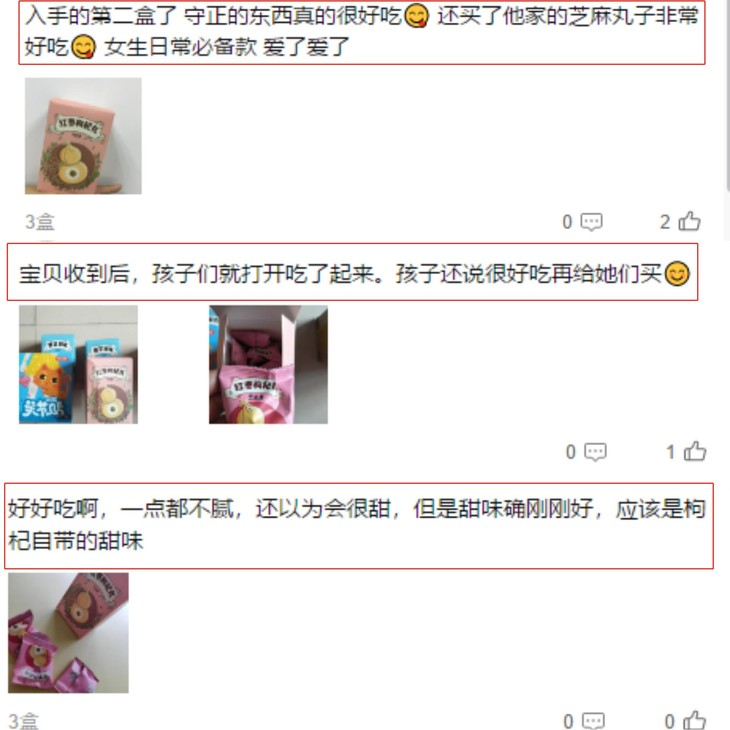View photo of blue and pink boxes
Screen dimensions: 730x730
point(78,365)
